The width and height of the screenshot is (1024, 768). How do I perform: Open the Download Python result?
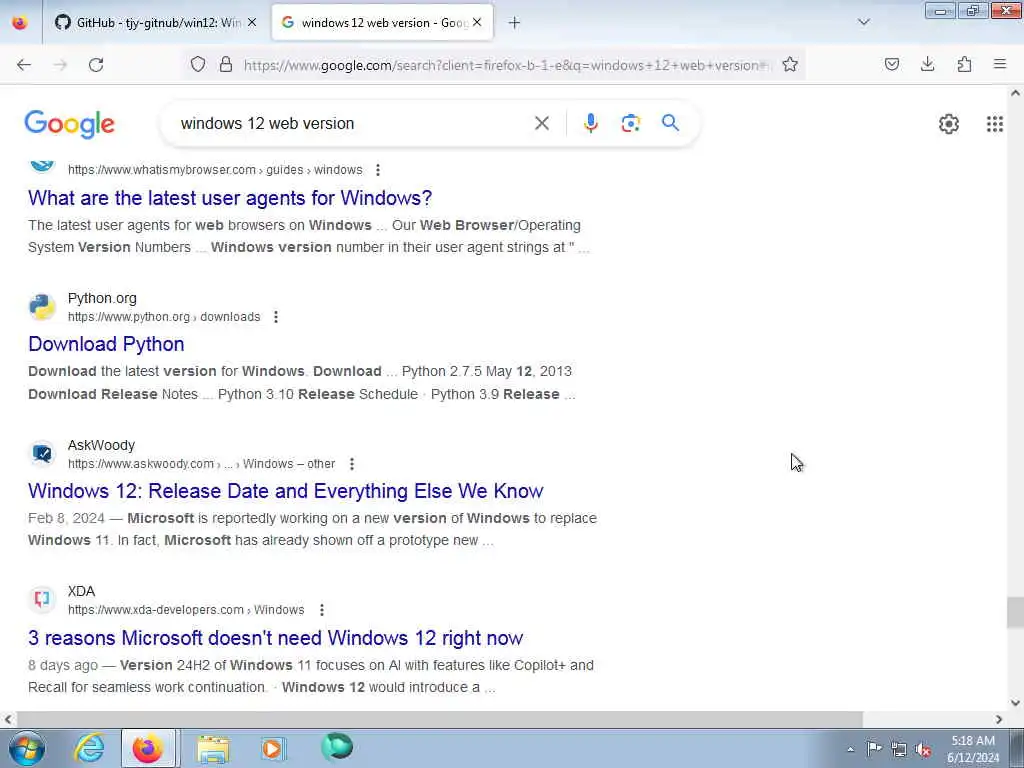pos(106,344)
